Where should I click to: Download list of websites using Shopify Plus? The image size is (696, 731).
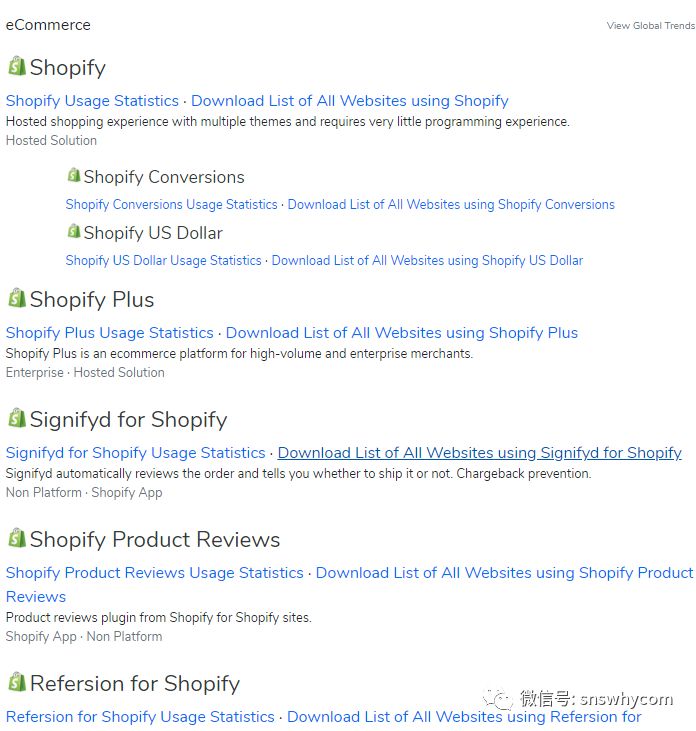tap(401, 333)
